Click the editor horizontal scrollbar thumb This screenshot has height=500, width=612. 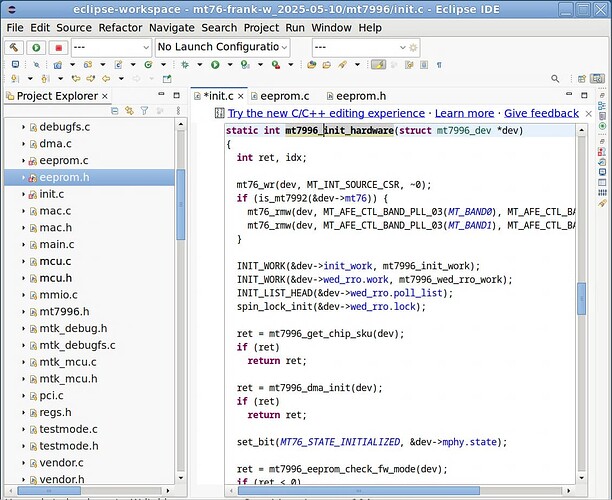point(358,491)
